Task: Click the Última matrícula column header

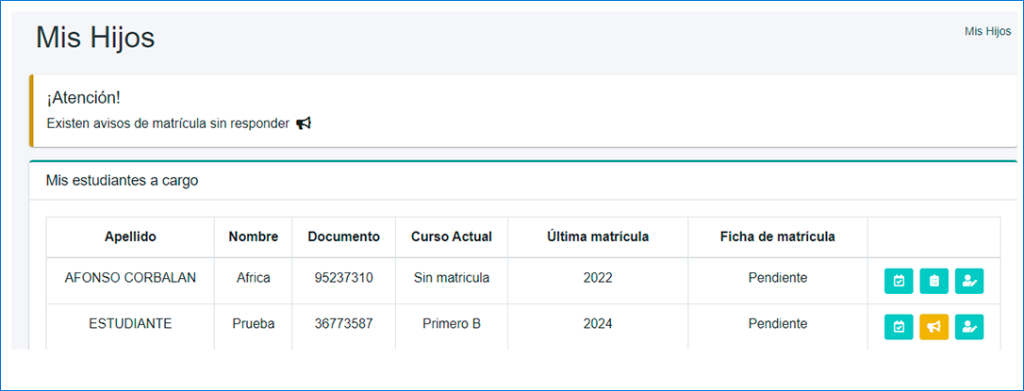Action: click(x=598, y=237)
